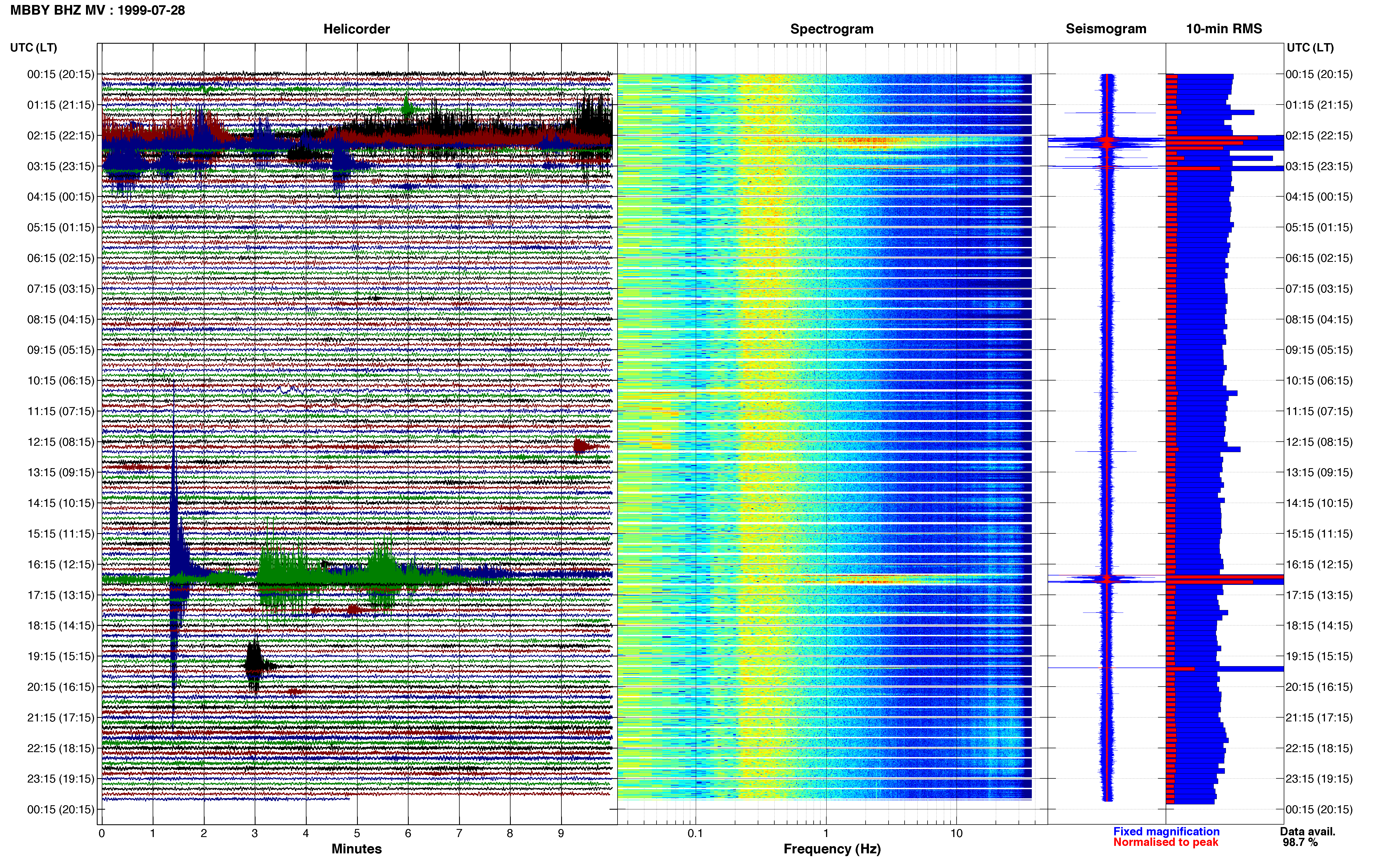Click the 'Frequency (Hz)' axis label
The width and height of the screenshot is (1388, 868).
tap(832, 849)
